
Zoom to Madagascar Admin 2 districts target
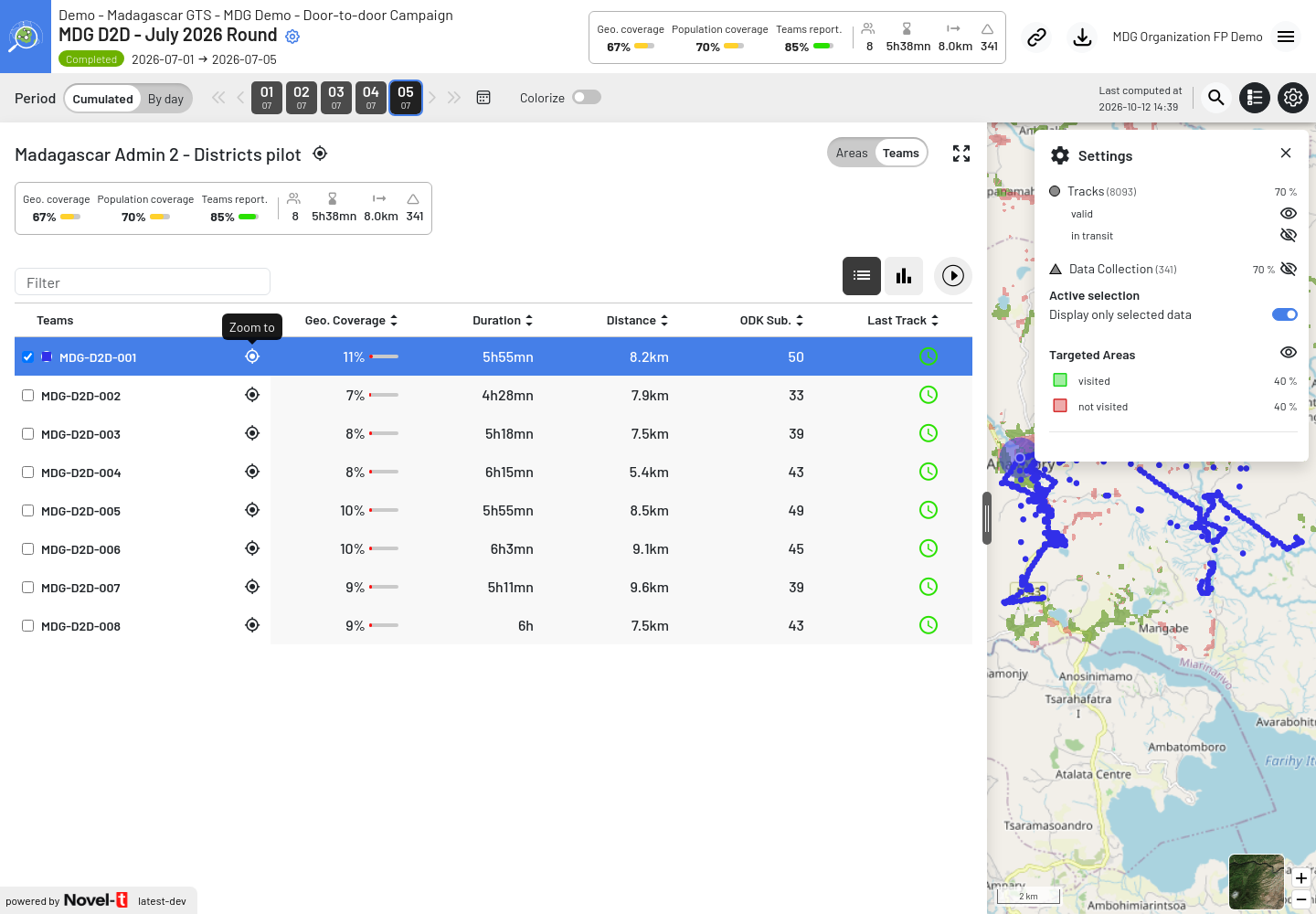point(320,154)
